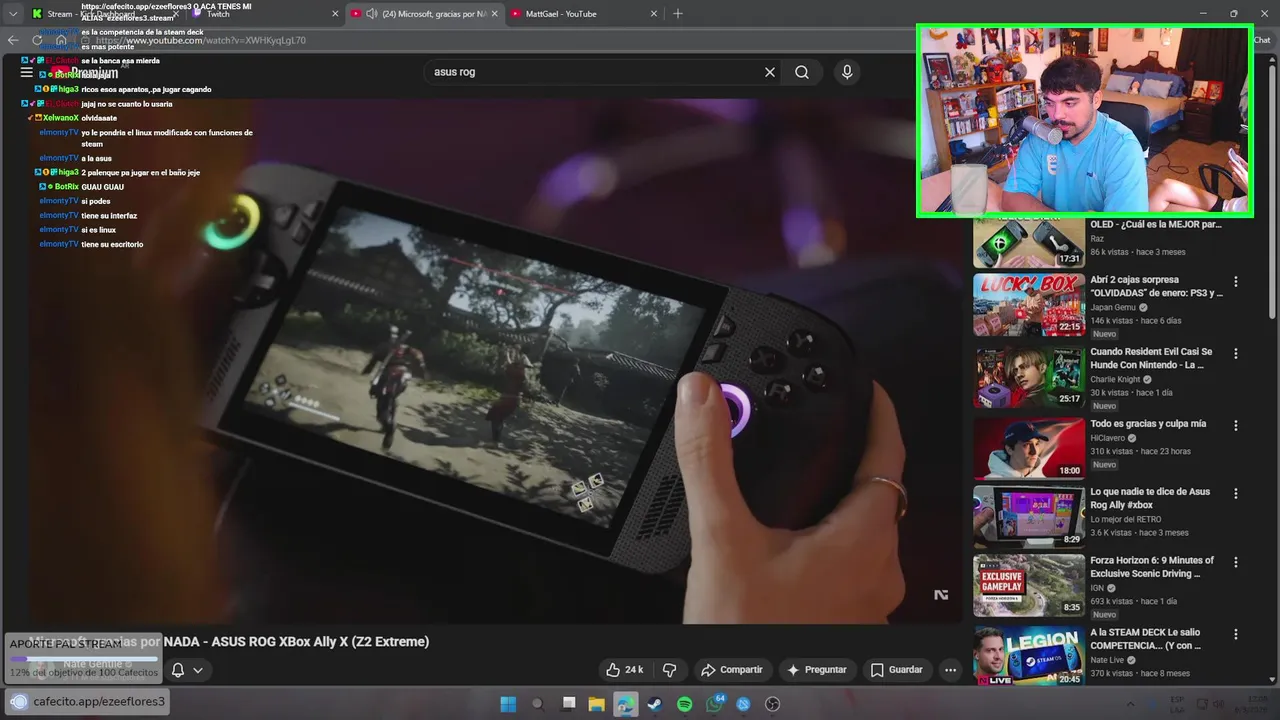This screenshot has height=720, width=1280.
Task: Open Steam from the taskbar
Action: [655, 704]
